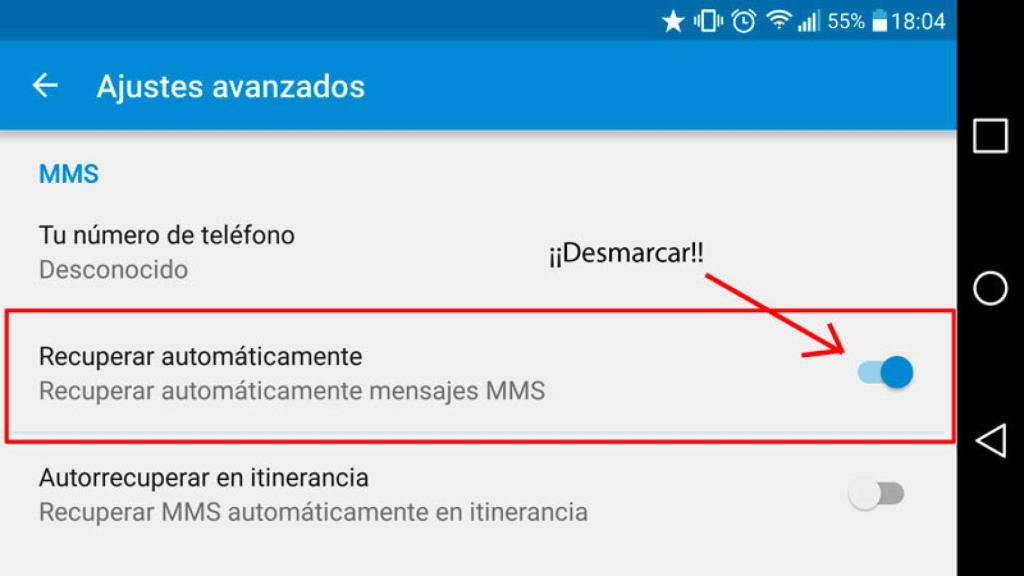
Task: Select the Recuperar automáticamente row label
Action: click(200, 357)
